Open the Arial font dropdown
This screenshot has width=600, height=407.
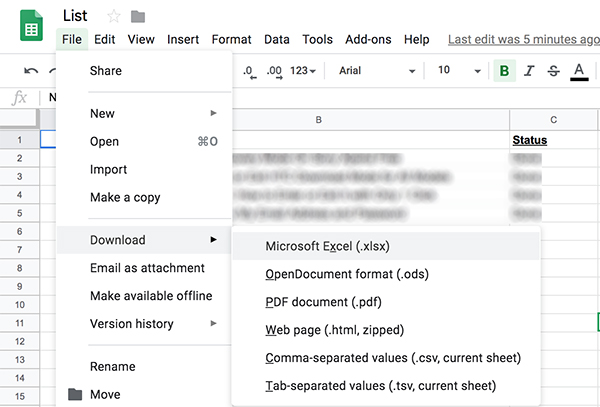click(x=377, y=71)
